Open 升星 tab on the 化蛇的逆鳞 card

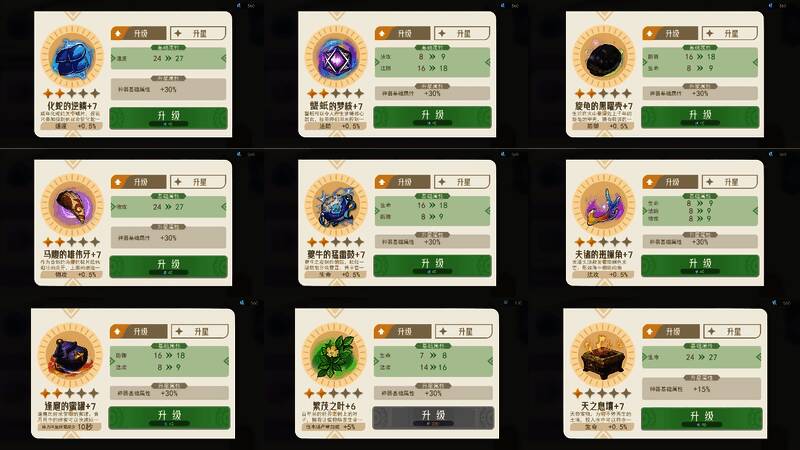tap(198, 34)
